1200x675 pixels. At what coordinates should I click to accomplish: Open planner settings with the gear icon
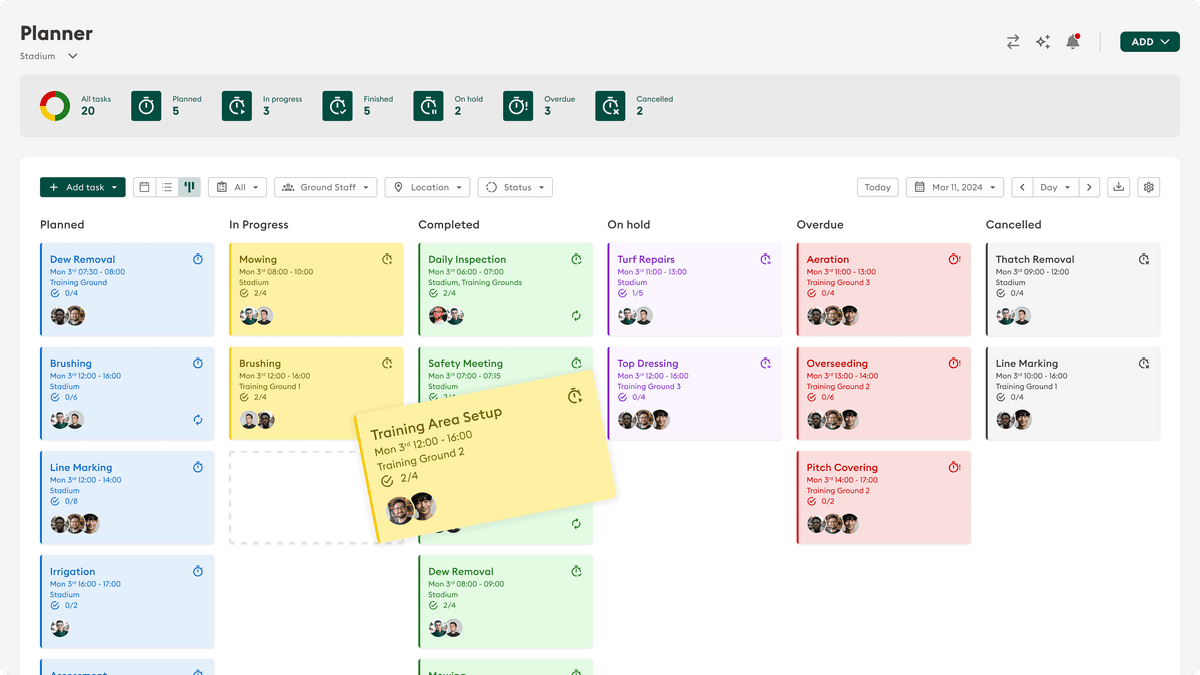click(1148, 187)
